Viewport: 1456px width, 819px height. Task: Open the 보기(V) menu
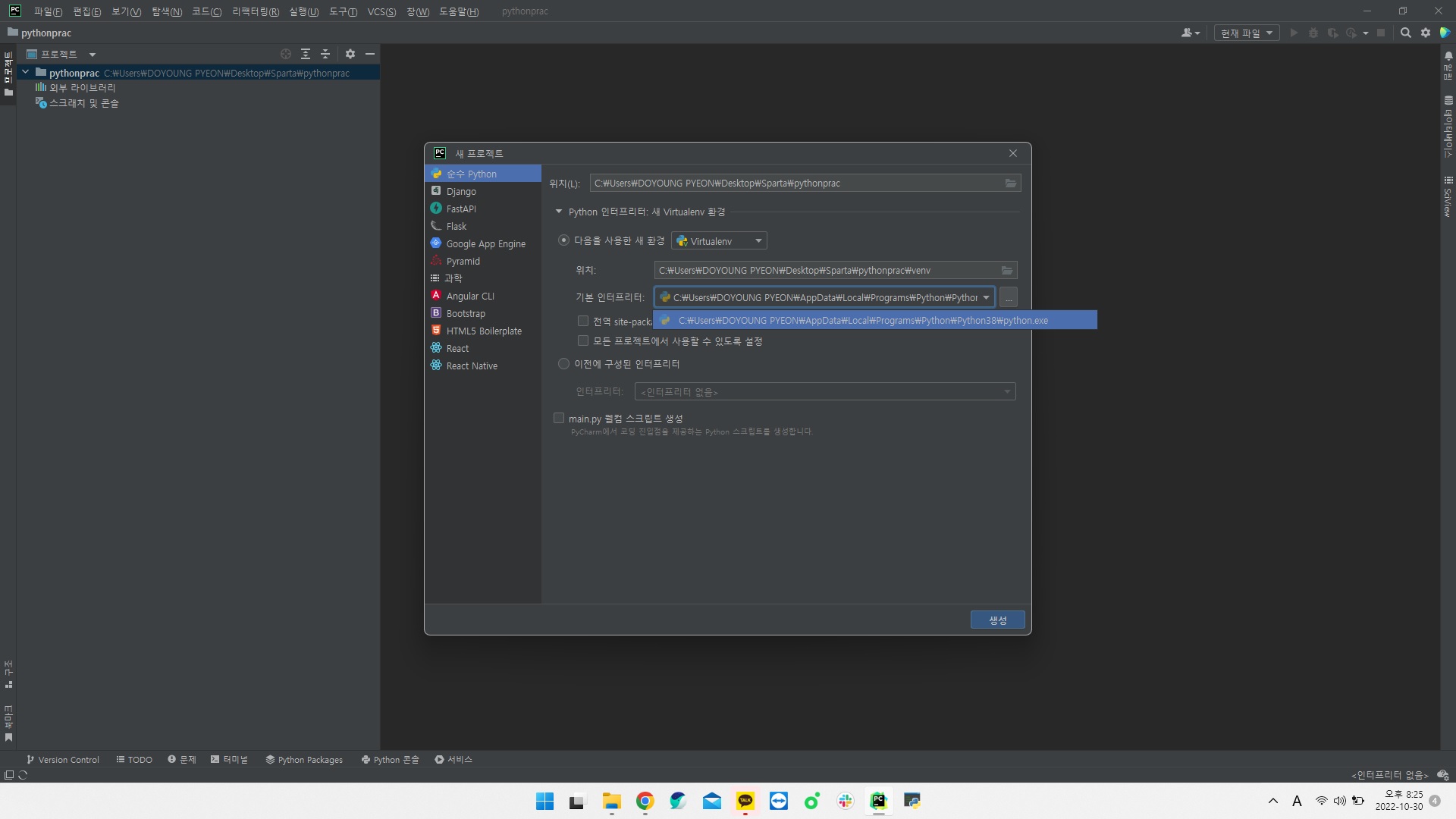pos(127,11)
